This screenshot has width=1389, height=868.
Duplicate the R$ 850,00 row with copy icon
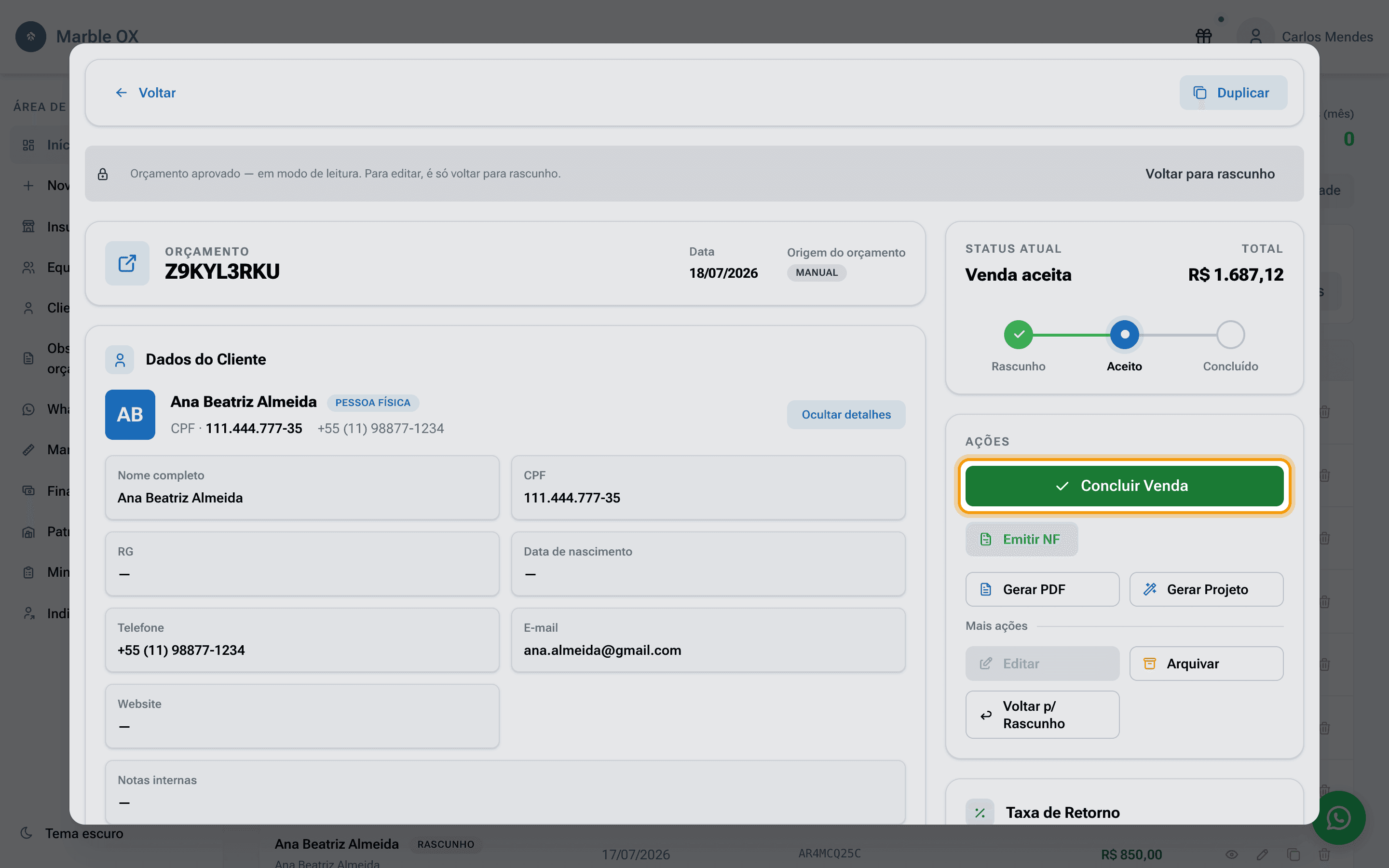click(1293, 854)
